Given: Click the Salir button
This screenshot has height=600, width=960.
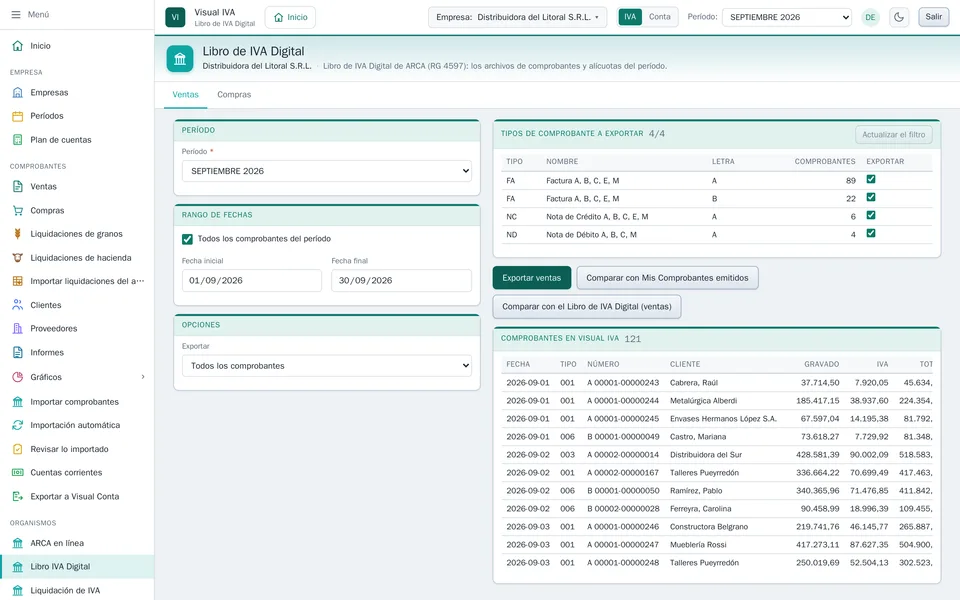Looking at the screenshot, I should pyautogui.click(x=934, y=17).
